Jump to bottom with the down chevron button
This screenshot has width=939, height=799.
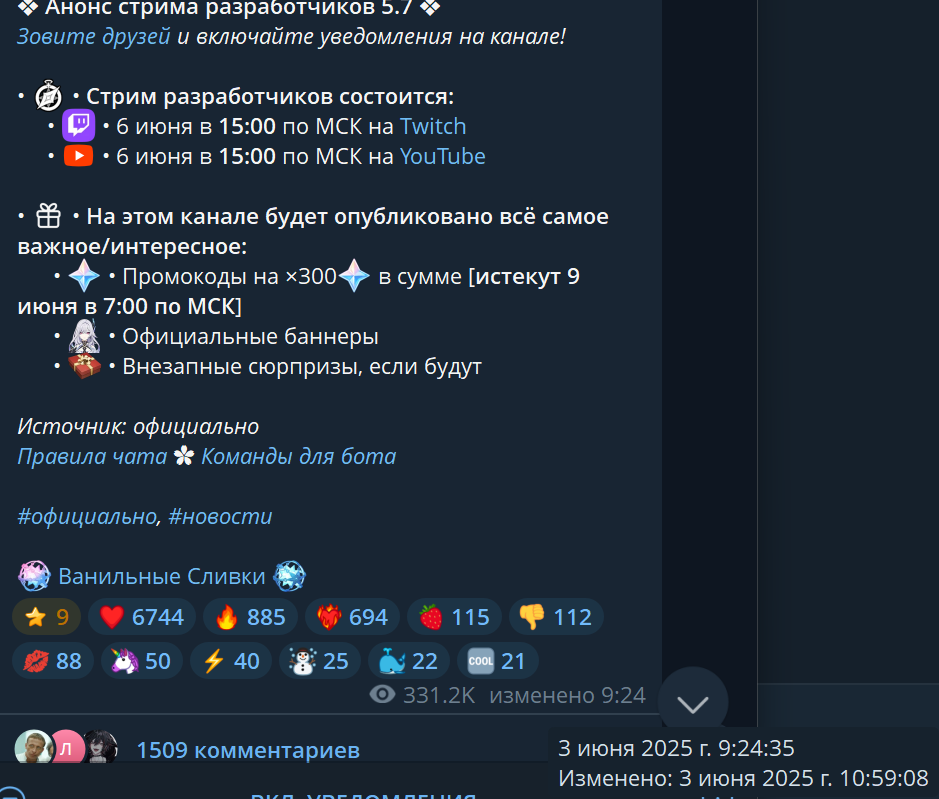693,703
